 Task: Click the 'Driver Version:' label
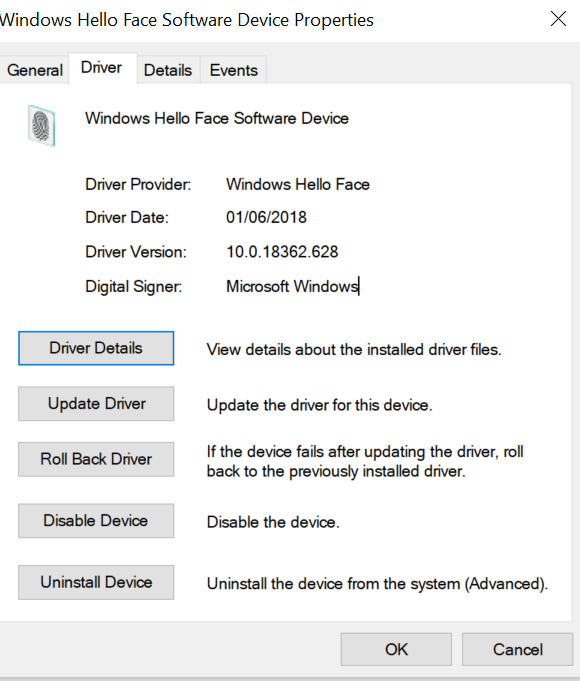click(136, 252)
